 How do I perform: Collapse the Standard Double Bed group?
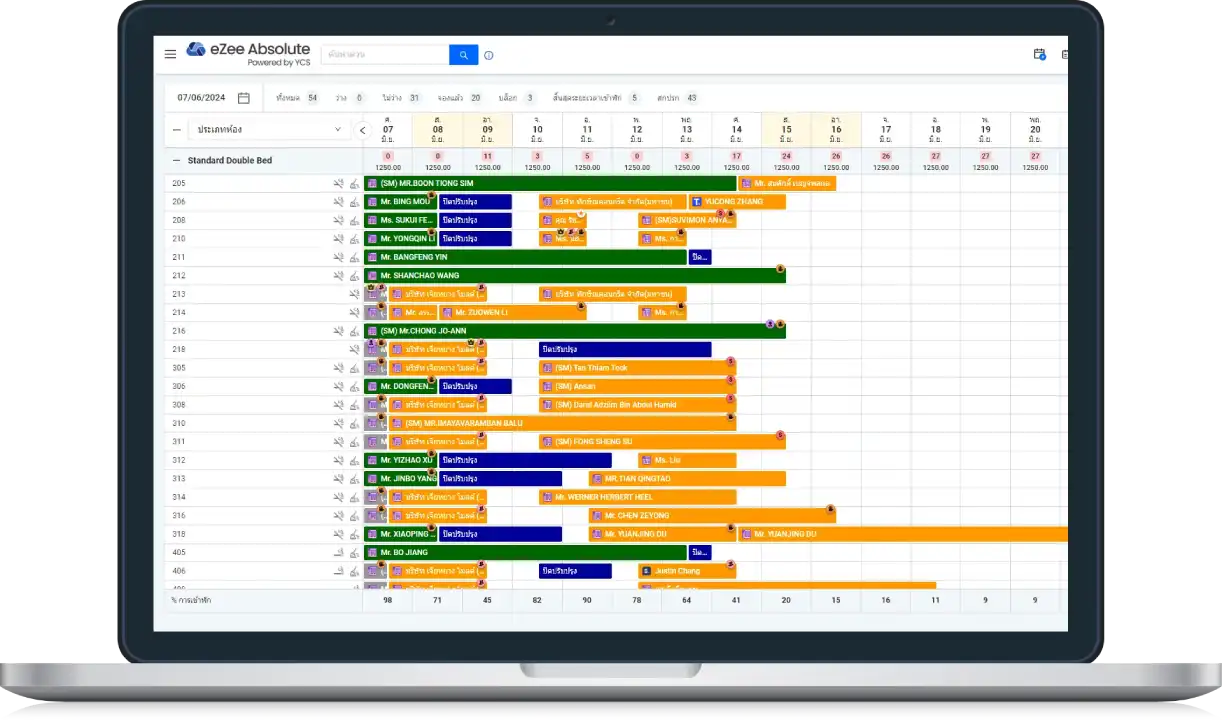click(177, 160)
